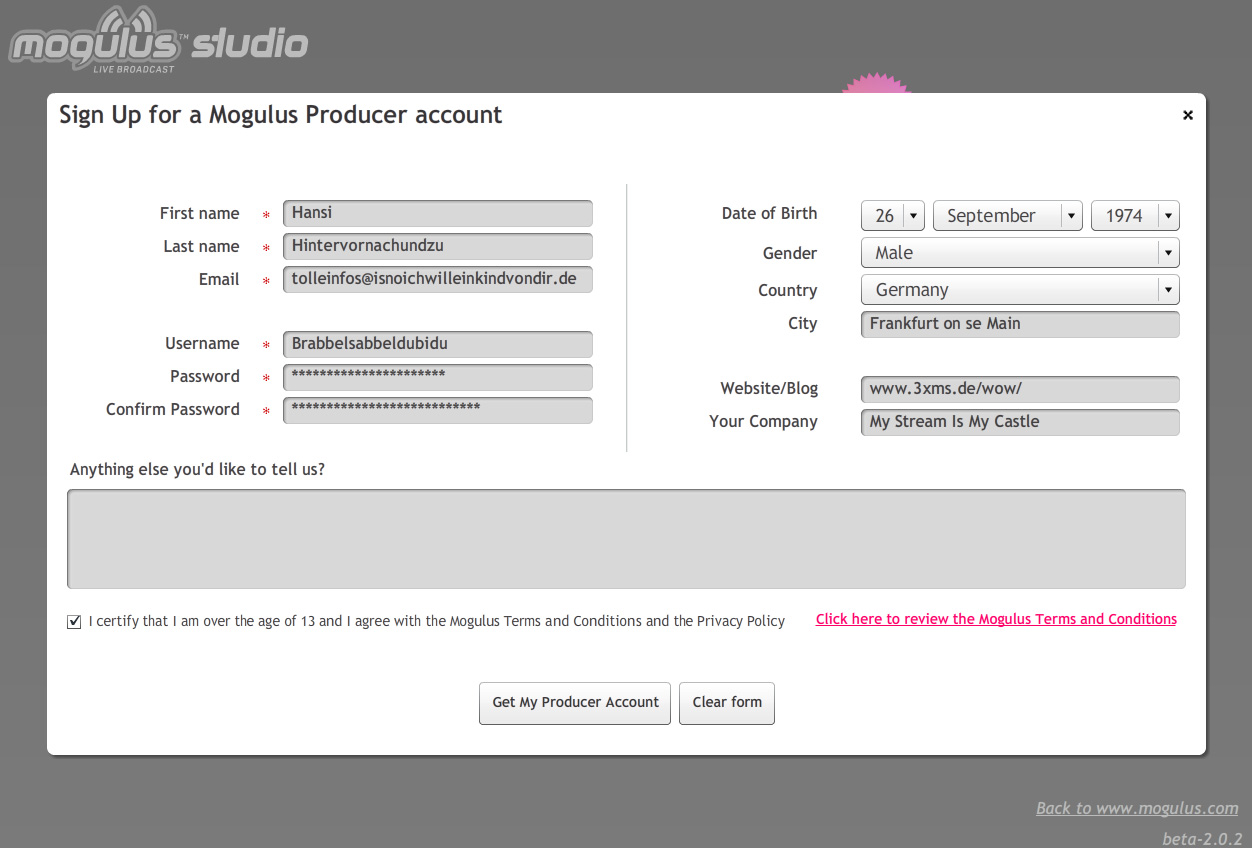
Task: Click the 'Date of Birth' label
Action: point(769,213)
